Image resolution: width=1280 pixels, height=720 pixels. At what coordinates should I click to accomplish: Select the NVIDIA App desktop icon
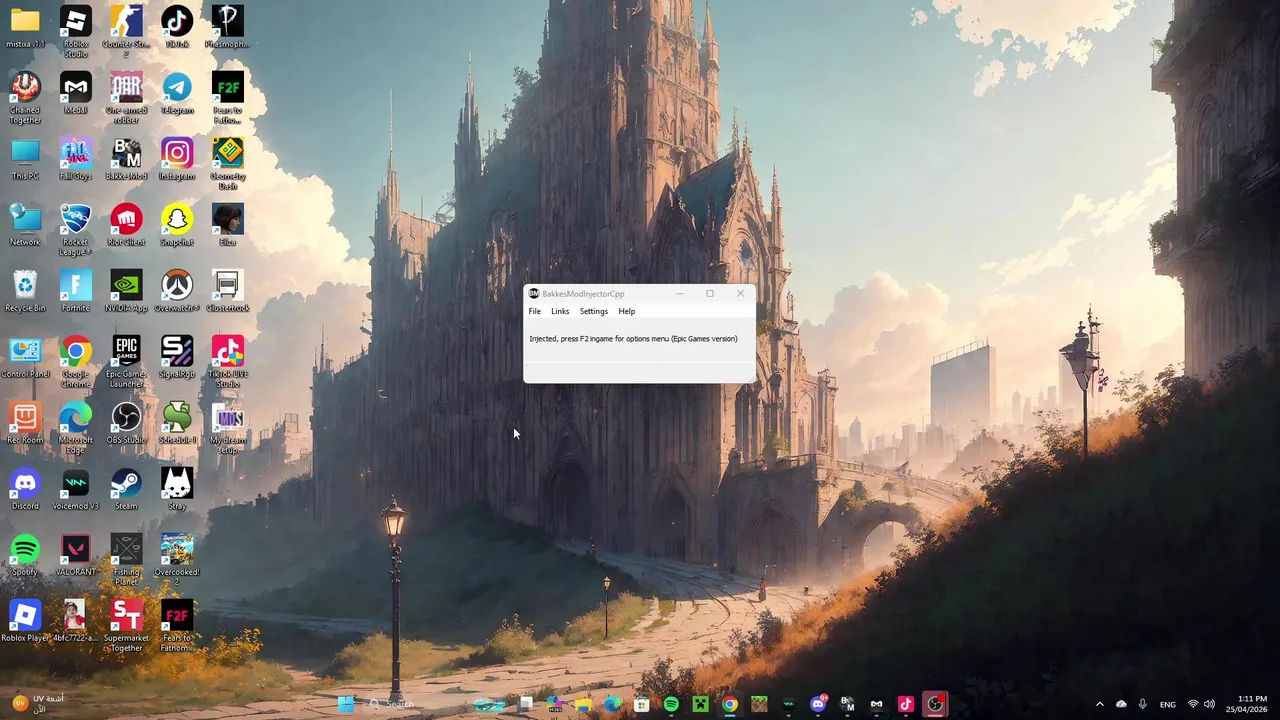point(126,291)
